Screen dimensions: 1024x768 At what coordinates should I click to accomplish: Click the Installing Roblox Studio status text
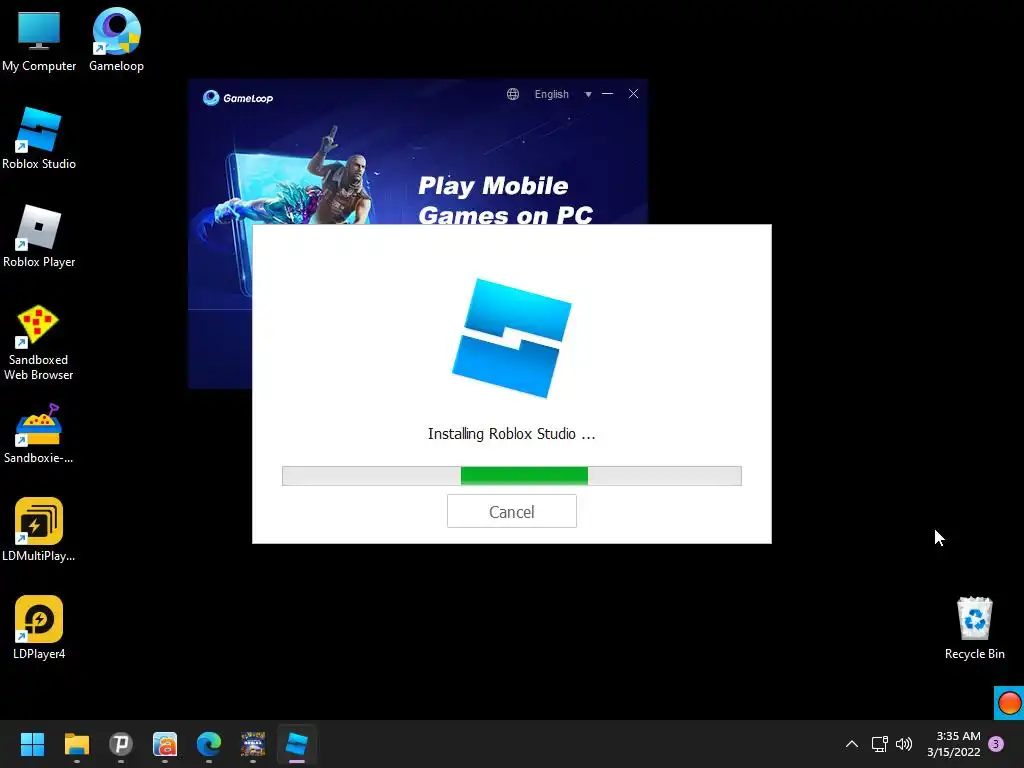click(511, 434)
